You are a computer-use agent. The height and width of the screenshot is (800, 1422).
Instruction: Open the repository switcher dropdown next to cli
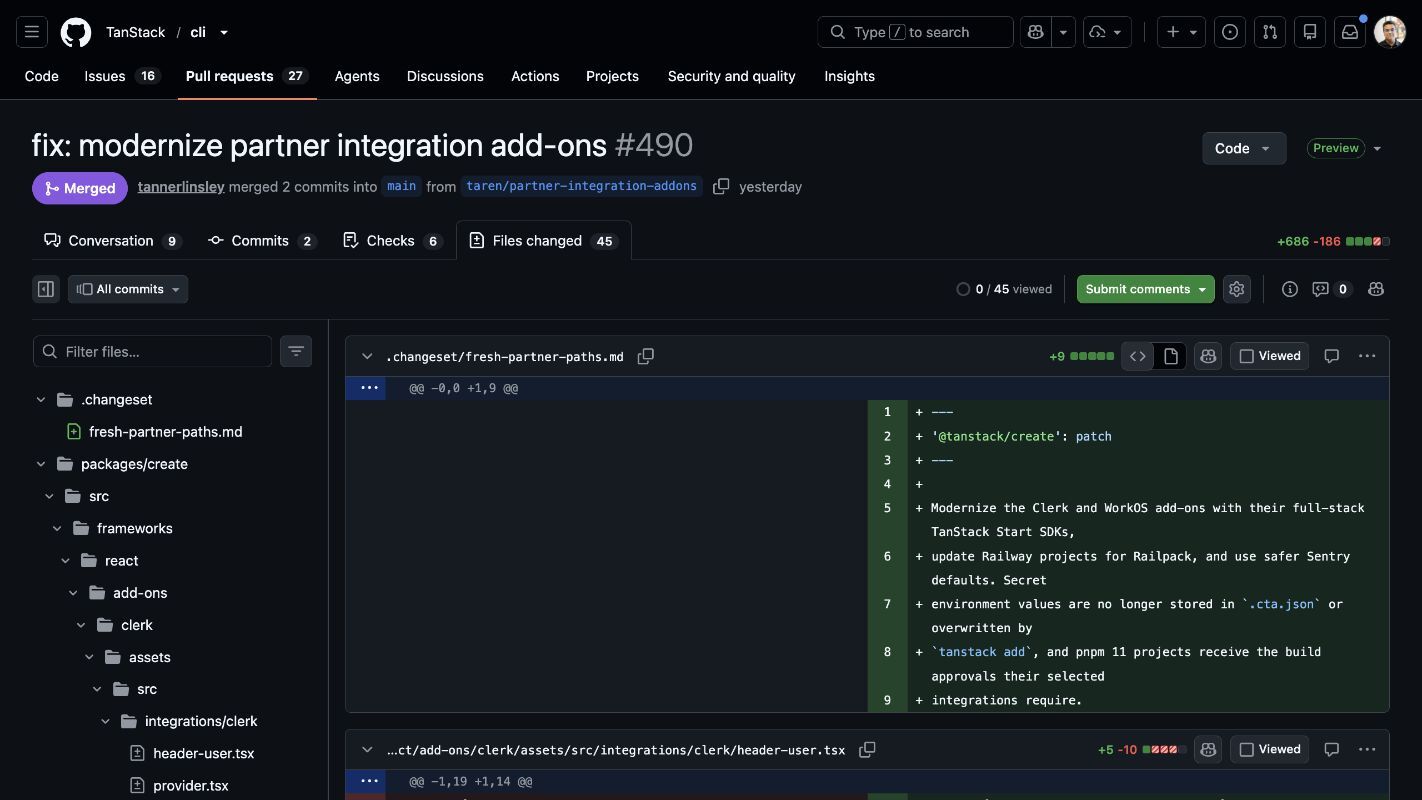pyautogui.click(x=224, y=32)
